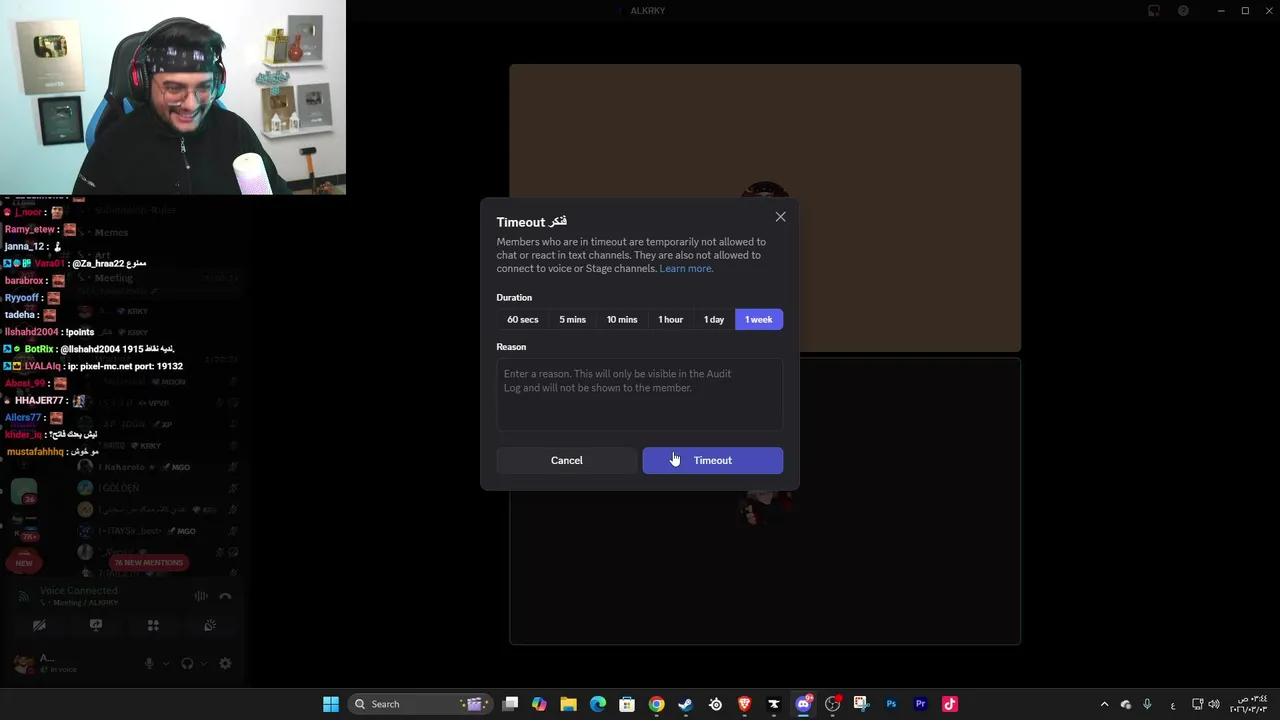Select the 1 week duration
The width and height of the screenshot is (1280, 720).
pos(759,320)
